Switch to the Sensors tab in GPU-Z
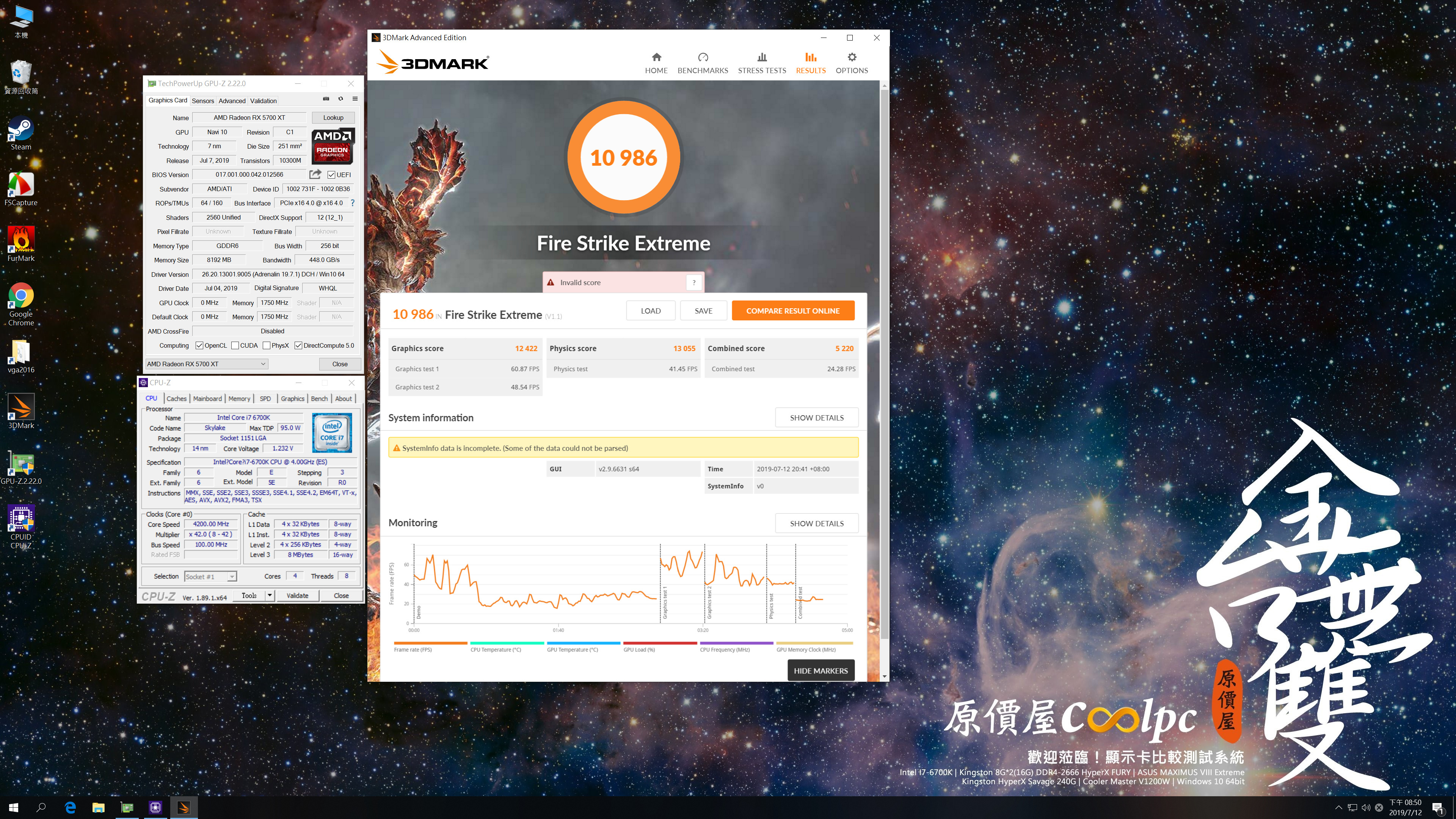The width and height of the screenshot is (1456, 819). click(203, 100)
